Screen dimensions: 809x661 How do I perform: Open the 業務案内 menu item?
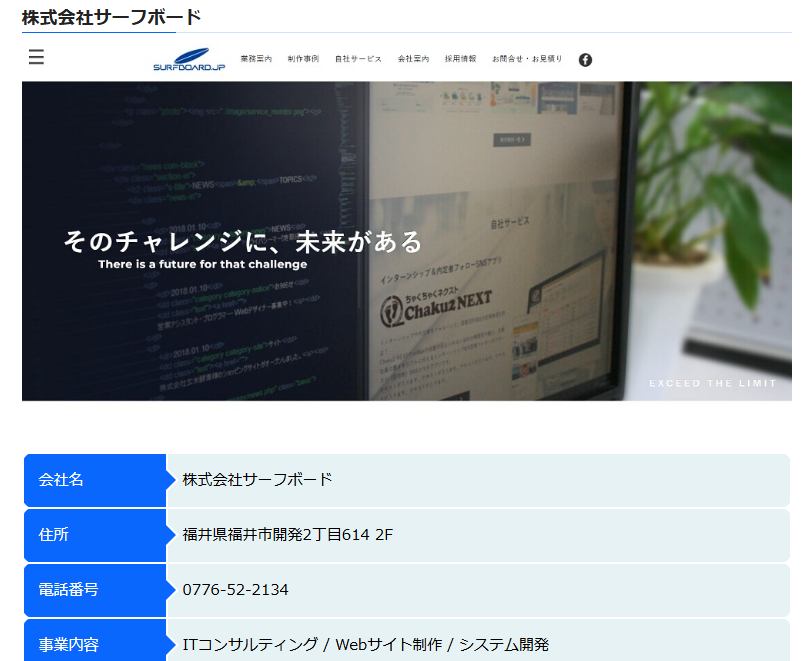click(x=256, y=59)
